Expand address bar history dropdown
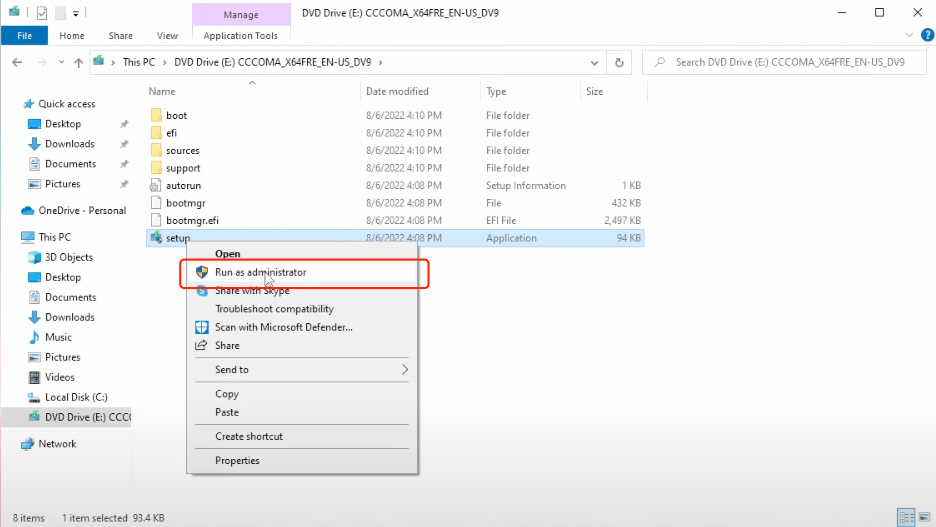 click(x=594, y=63)
